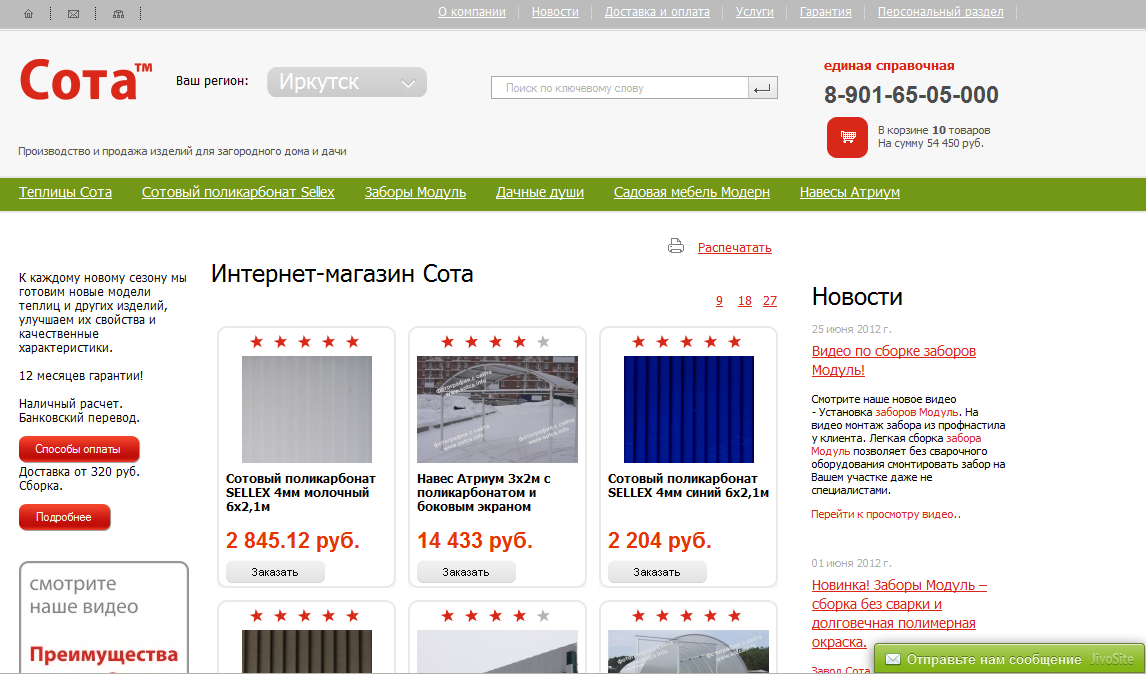Select Заборы Модуль category
Image resolution: width=1146 pixels, height=674 pixels.
click(415, 192)
